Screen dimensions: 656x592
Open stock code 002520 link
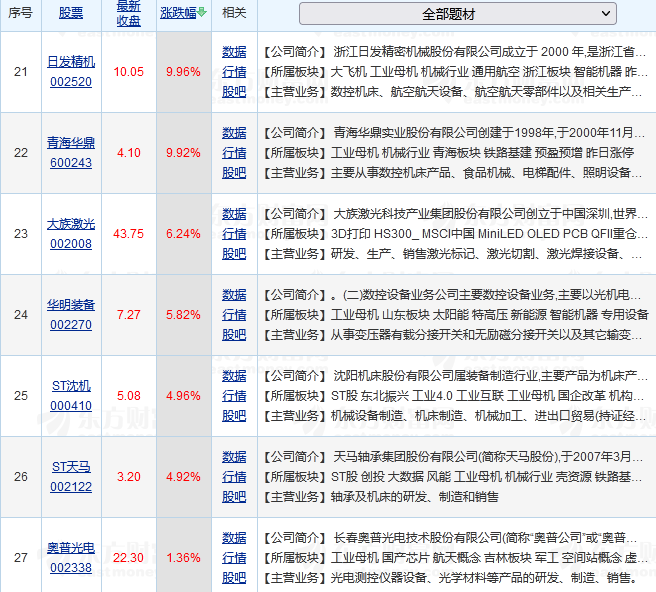click(71, 82)
